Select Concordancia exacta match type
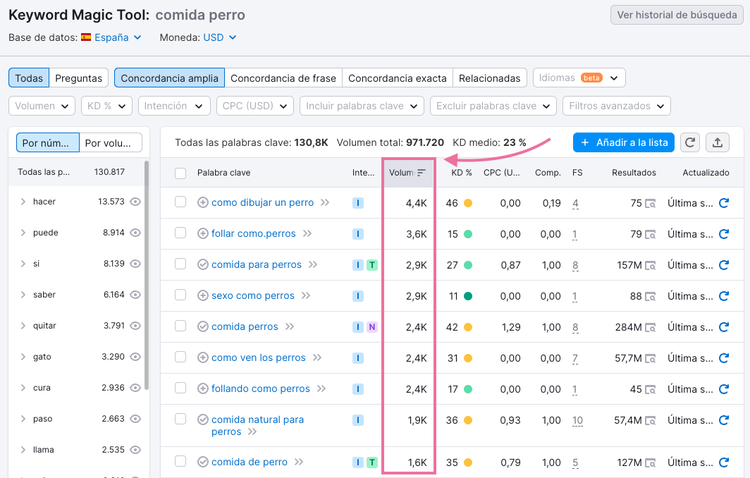Screen dimensions: 750x478 (397, 78)
